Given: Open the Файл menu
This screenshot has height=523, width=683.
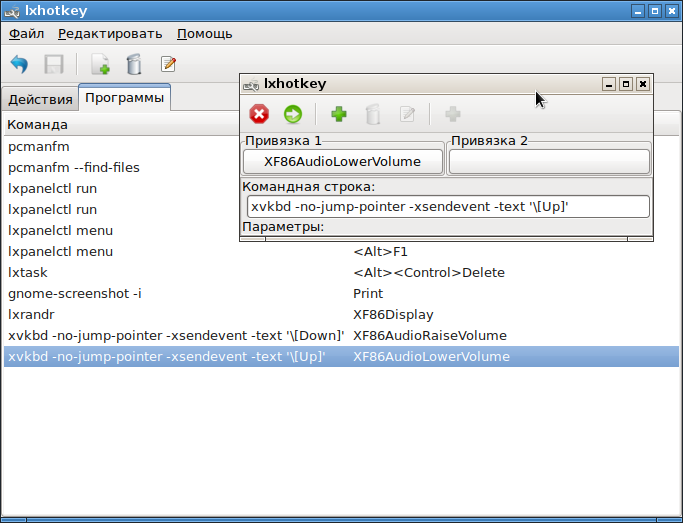Looking at the screenshot, I should [x=27, y=34].
